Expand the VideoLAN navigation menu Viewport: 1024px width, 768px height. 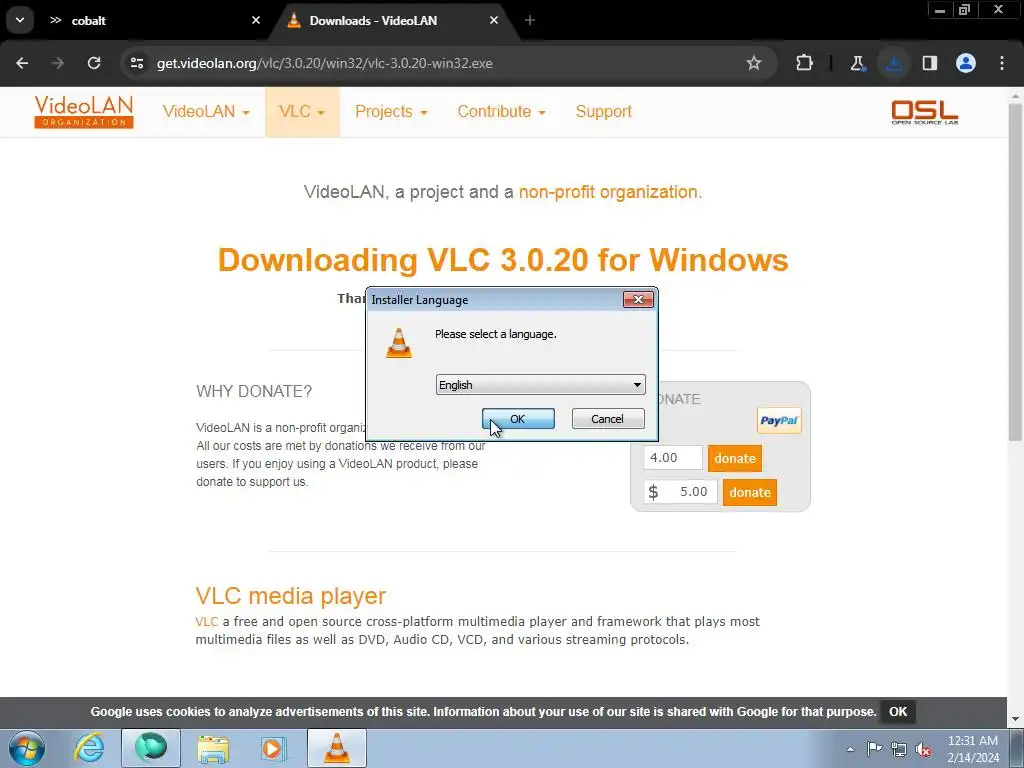(x=206, y=112)
